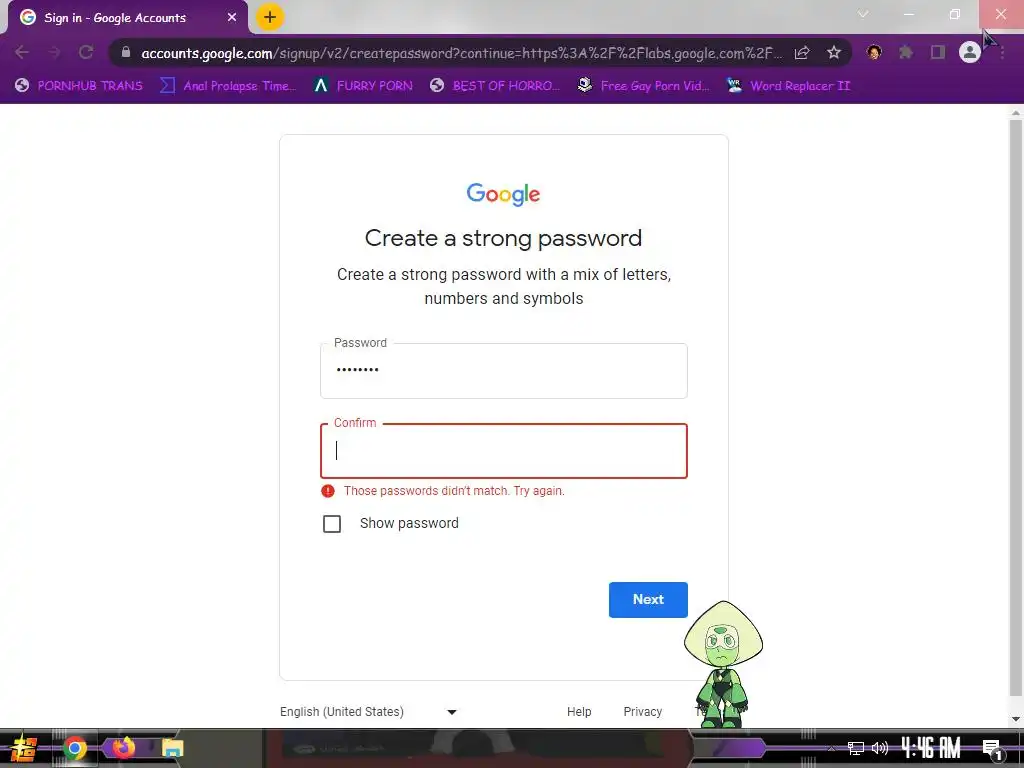
Task: Open the Privacy link in footer
Action: coord(643,712)
